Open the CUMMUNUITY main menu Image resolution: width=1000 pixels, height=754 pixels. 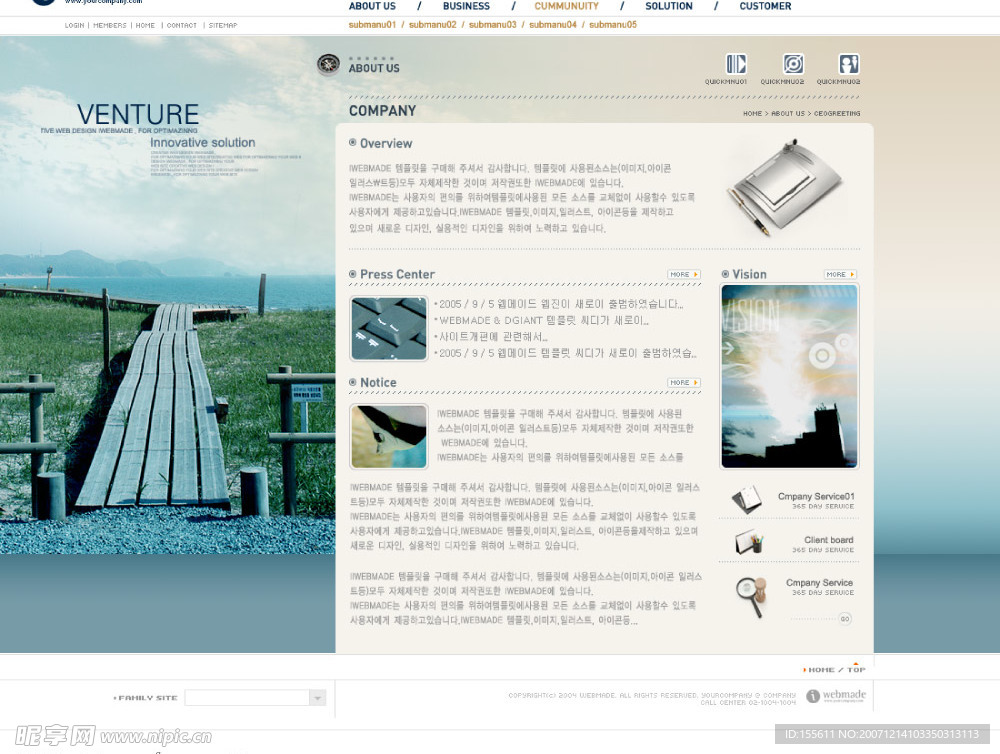pos(566,6)
